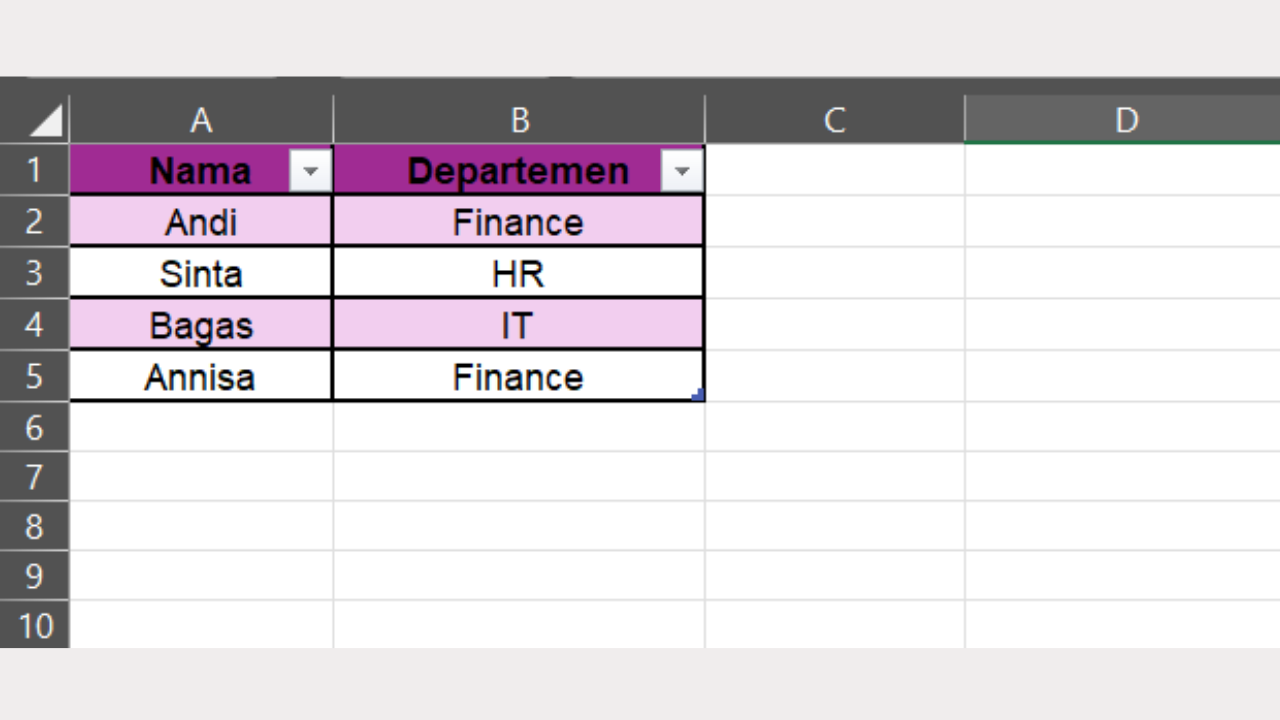
Task: Open the Departemen column filter dropdown
Action: pos(682,170)
